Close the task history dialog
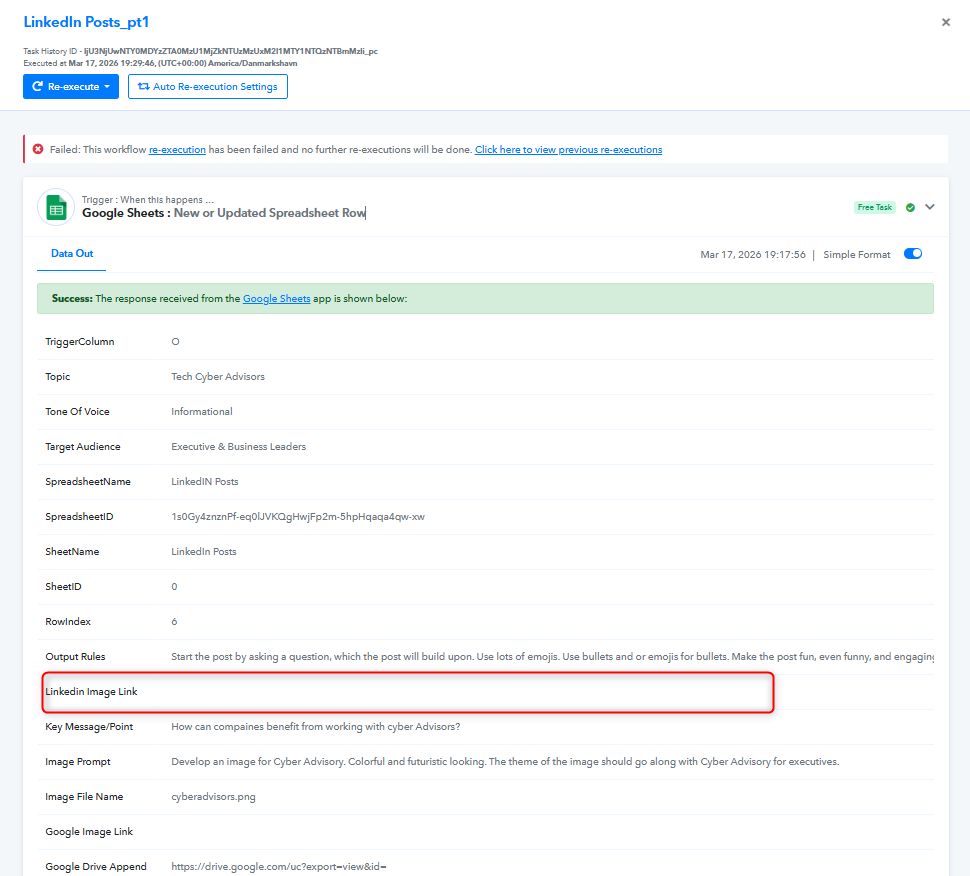This screenshot has height=876, width=970. pos(945,22)
